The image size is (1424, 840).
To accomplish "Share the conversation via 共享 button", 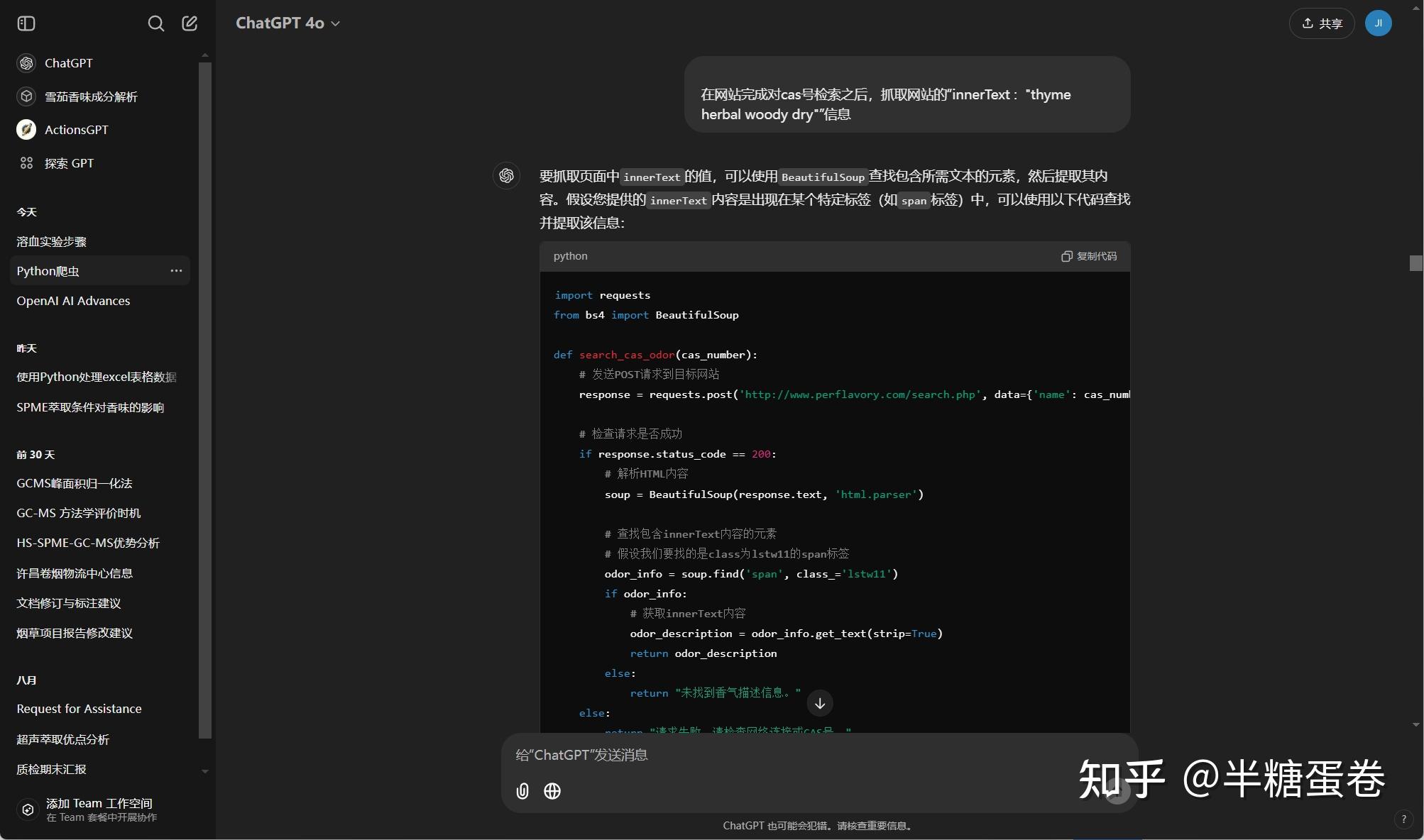I will tap(1320, 23).
